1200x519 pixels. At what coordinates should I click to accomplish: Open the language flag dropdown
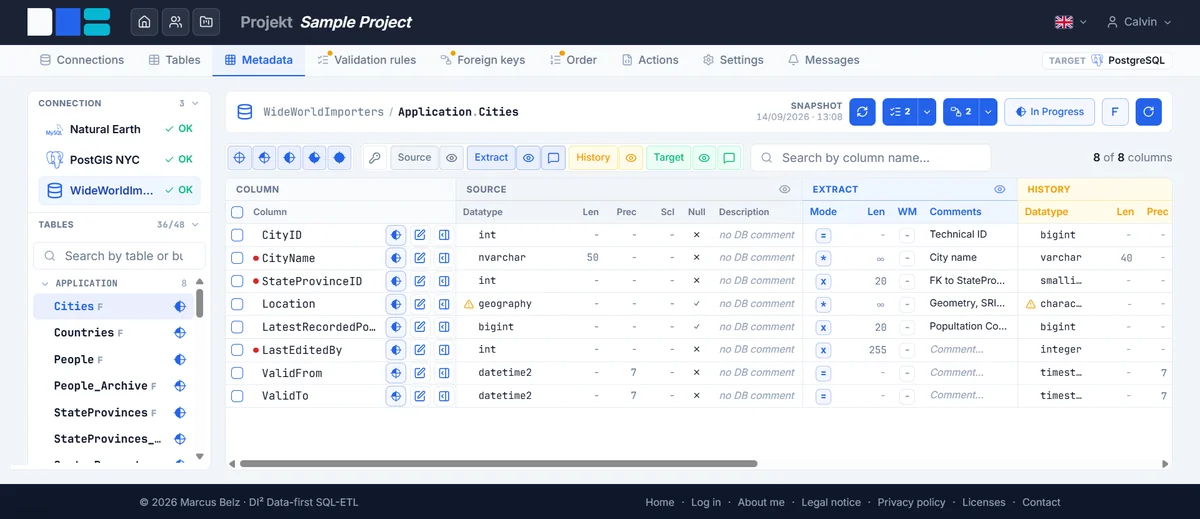[1071, 22]
